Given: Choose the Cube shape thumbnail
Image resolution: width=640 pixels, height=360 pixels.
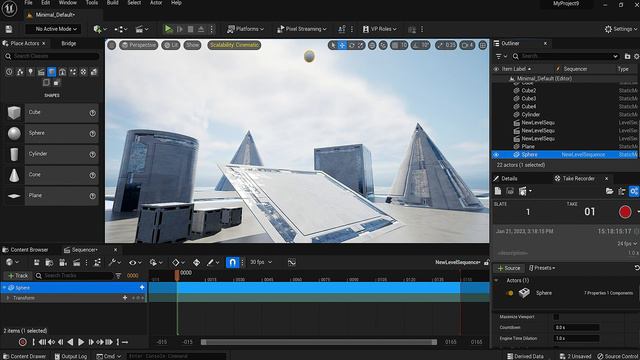Looking at the screenshot, I should tap(14, 112).
